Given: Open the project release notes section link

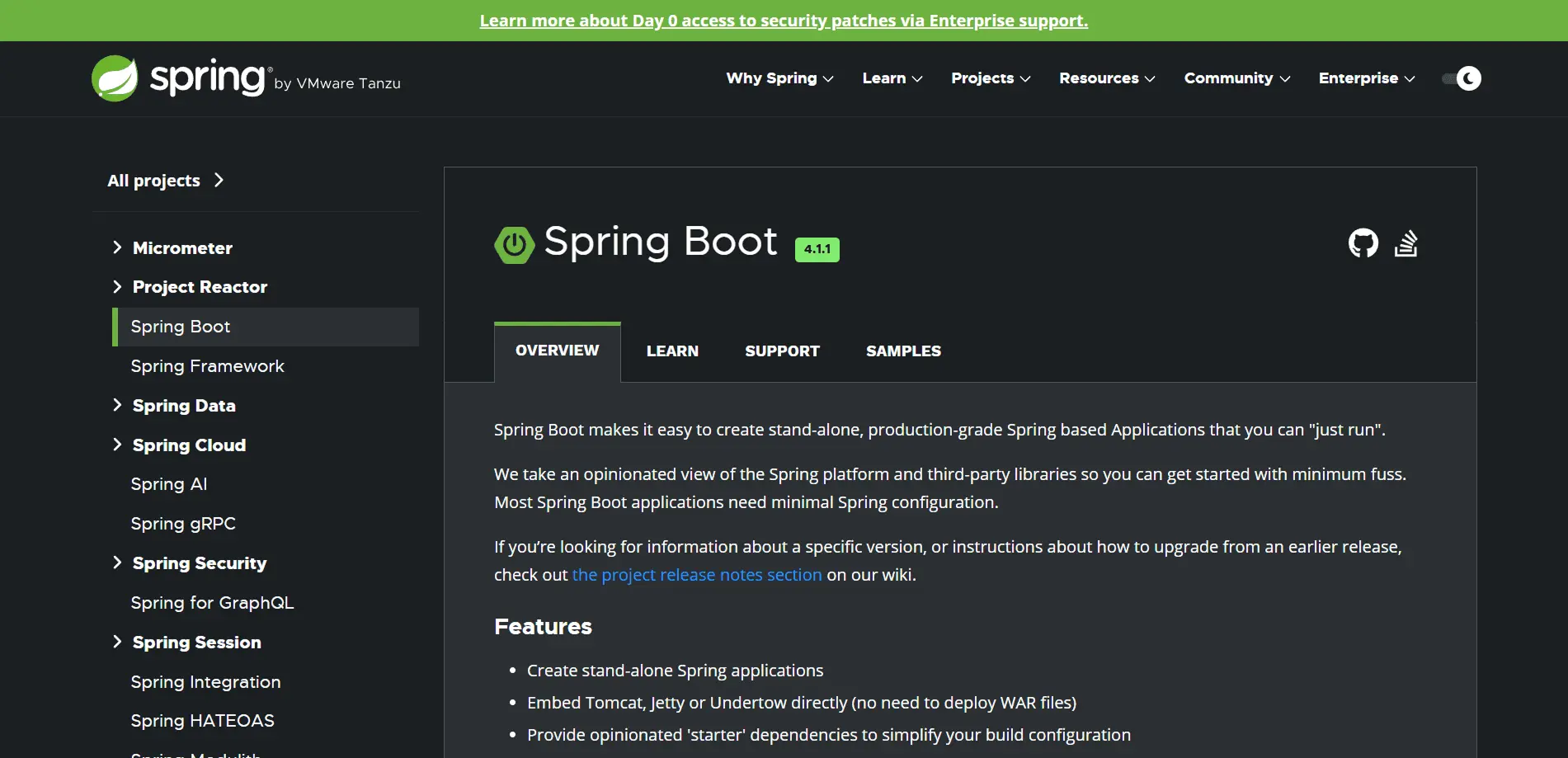Looking at the screenshot, I should coord(697,575).
